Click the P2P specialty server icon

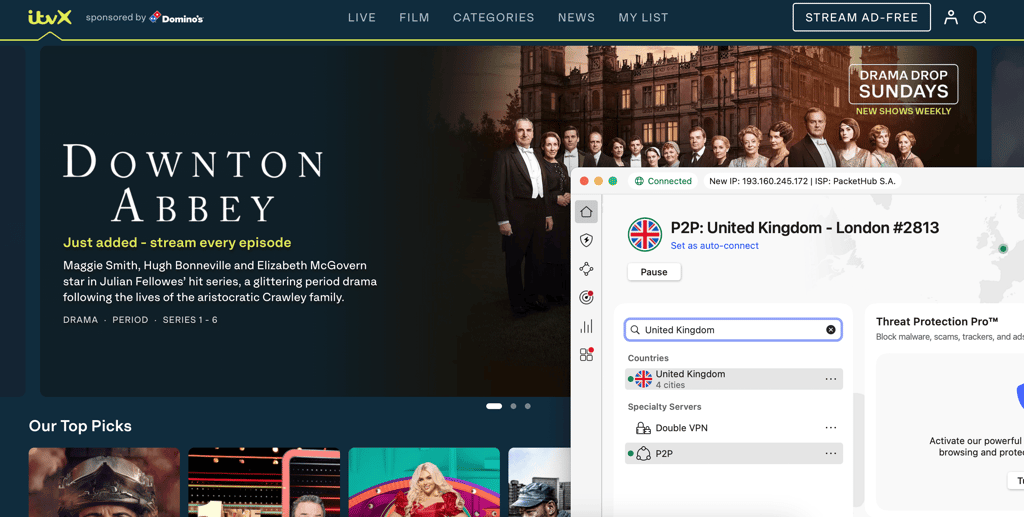(x=643, y=454)
